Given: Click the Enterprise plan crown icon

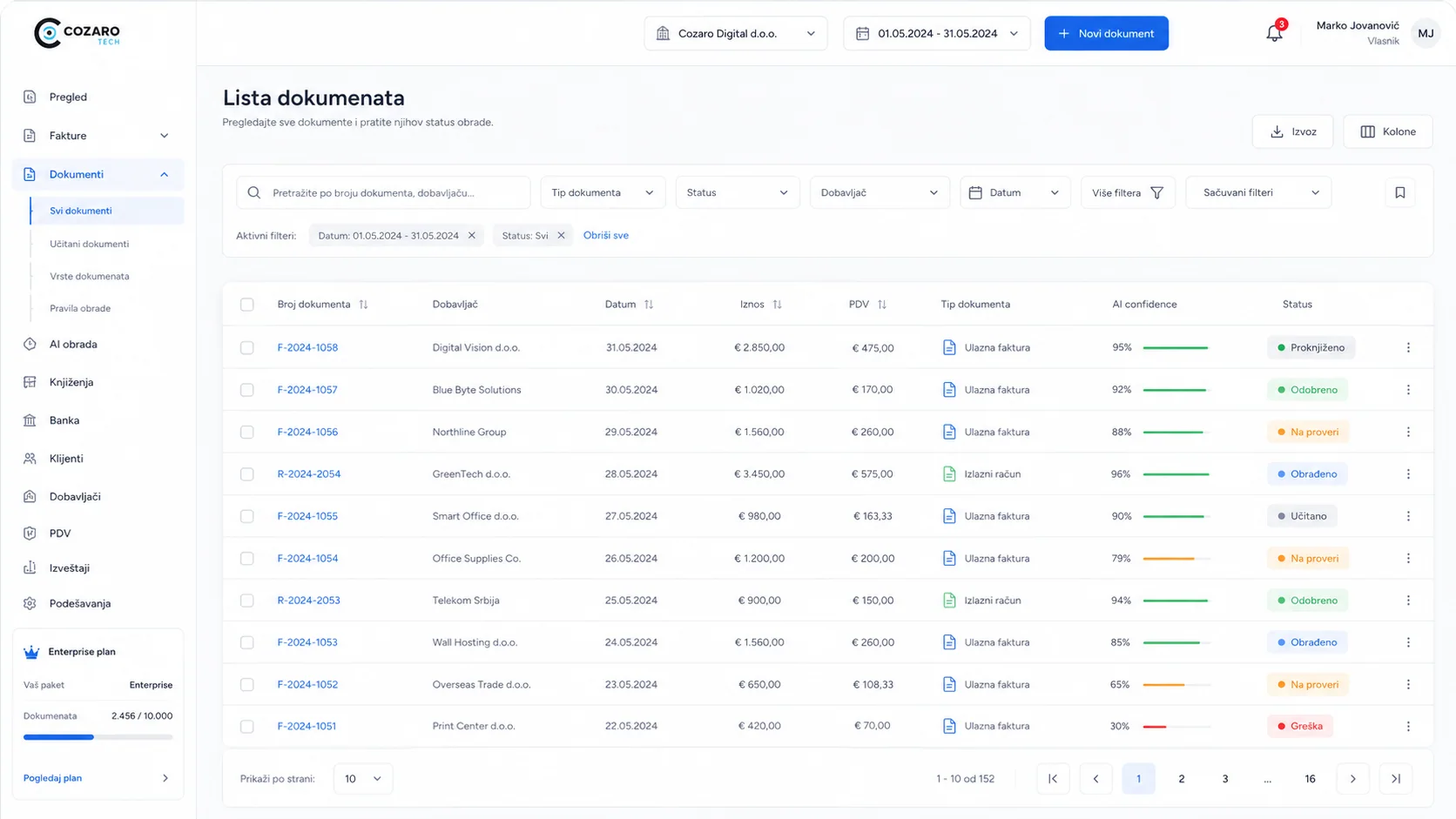Looking at the screenshot, I should 31,652.
